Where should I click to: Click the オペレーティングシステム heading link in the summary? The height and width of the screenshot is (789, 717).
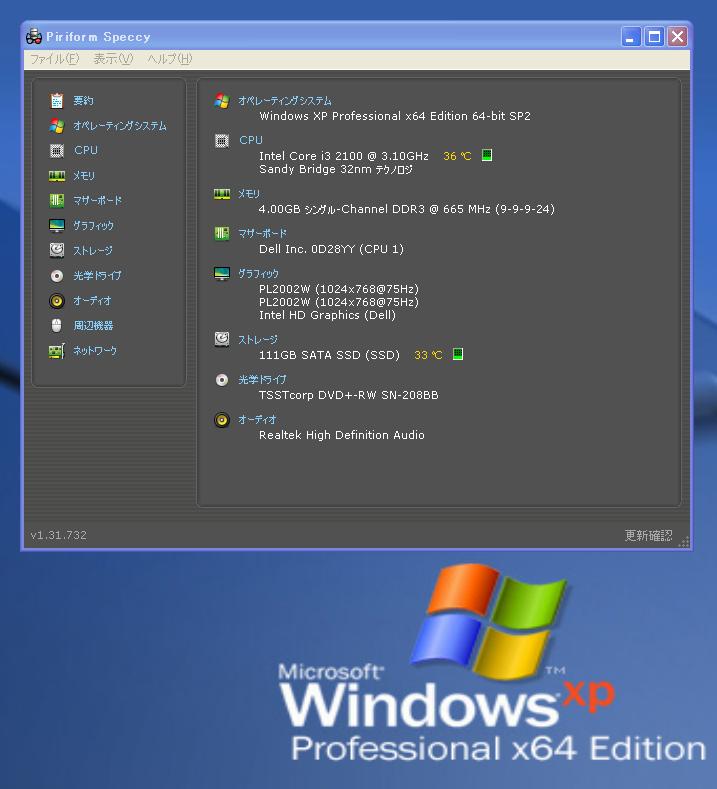click(285, 101)
